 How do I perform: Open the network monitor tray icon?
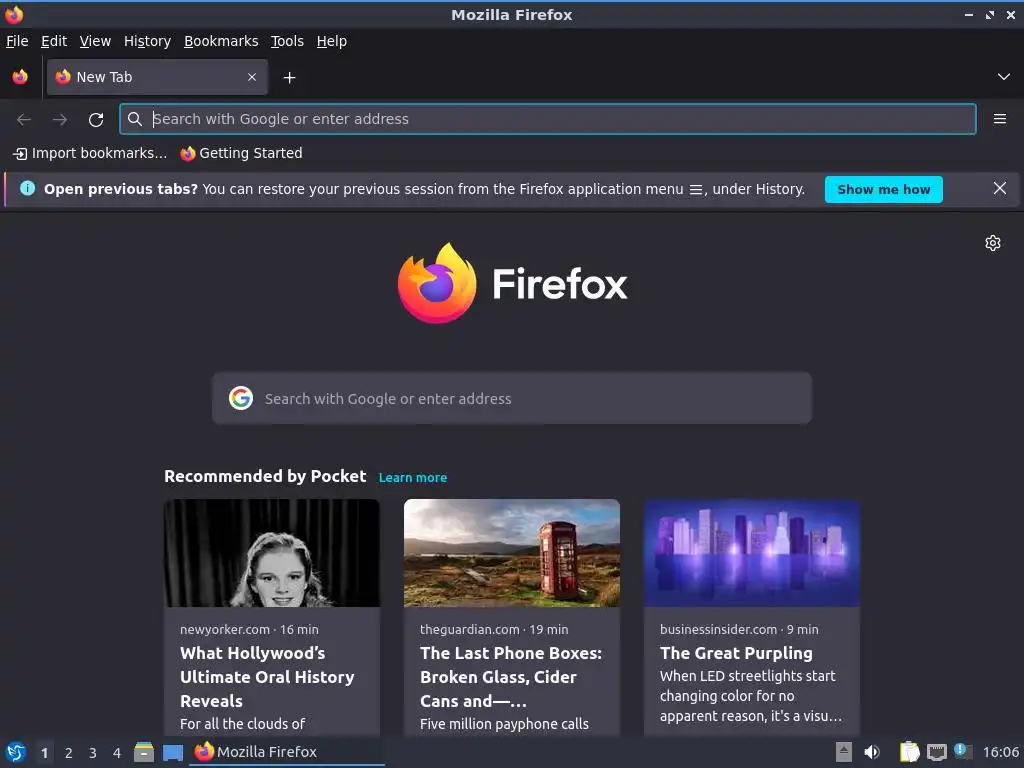[x=936, y=753]
